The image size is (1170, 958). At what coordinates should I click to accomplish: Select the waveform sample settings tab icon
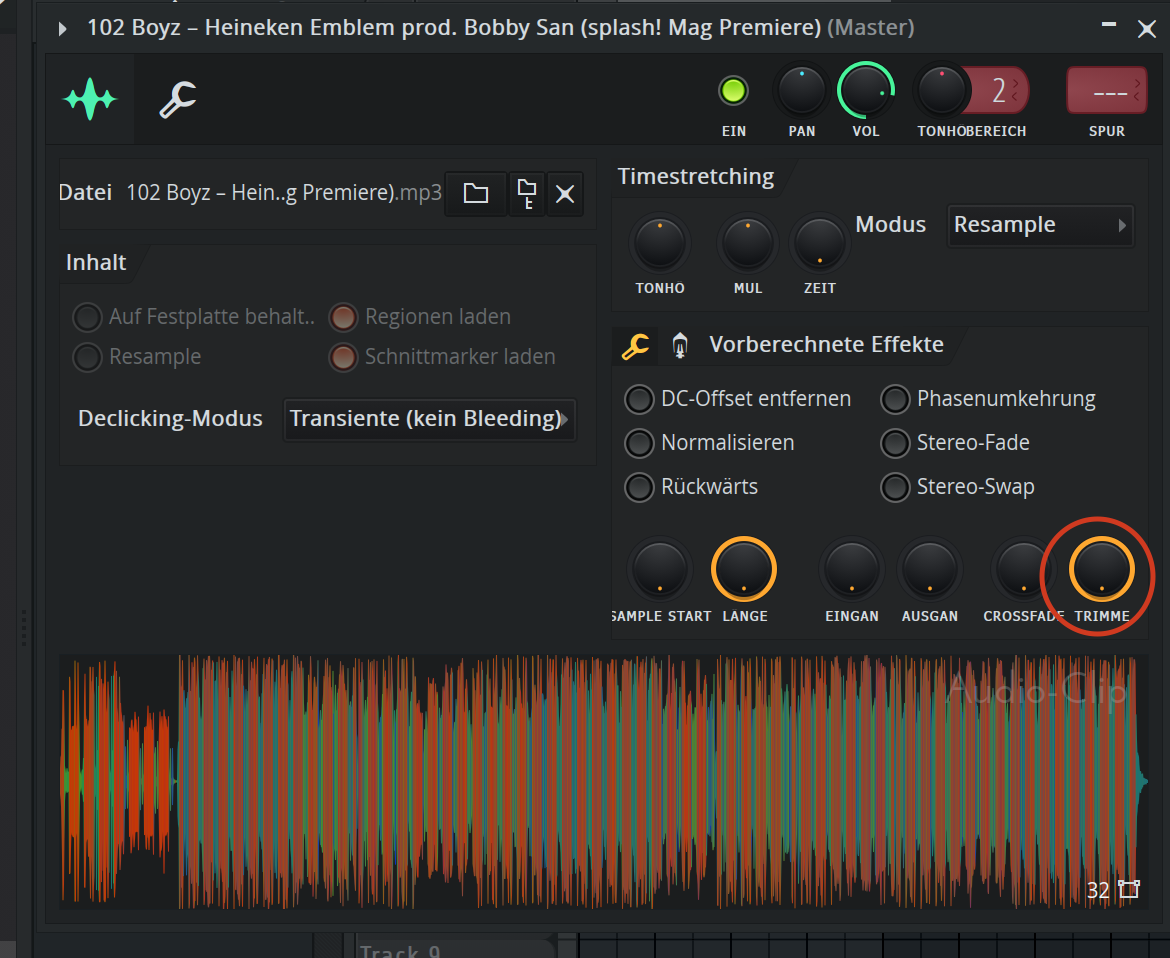coord(90,98)
